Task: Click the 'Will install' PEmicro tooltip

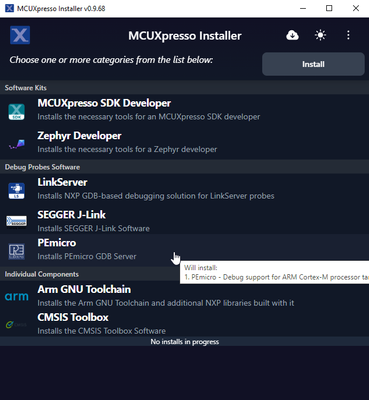Action: [x=274, y=272]
